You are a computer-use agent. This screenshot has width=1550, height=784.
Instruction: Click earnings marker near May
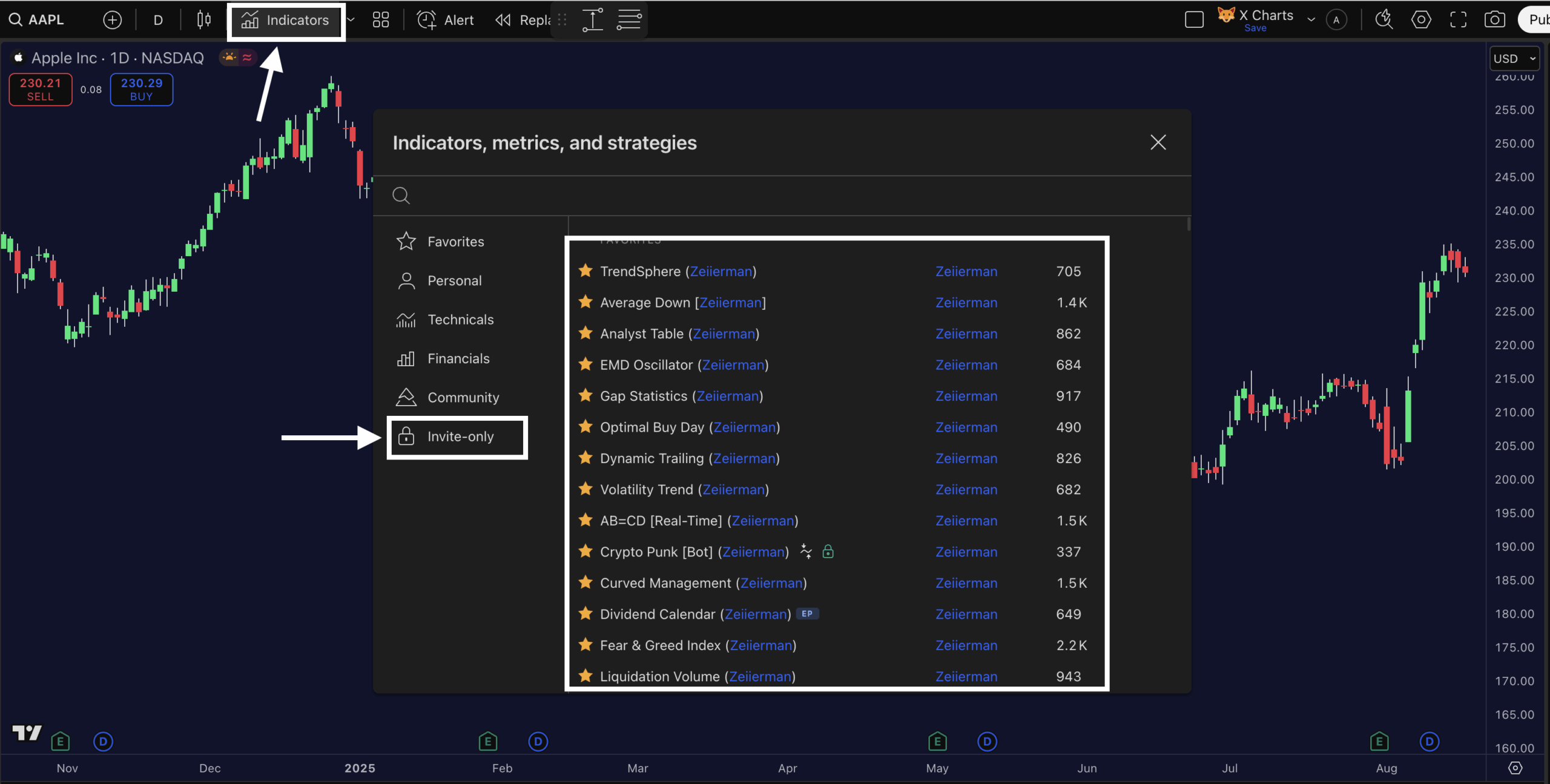937,741
